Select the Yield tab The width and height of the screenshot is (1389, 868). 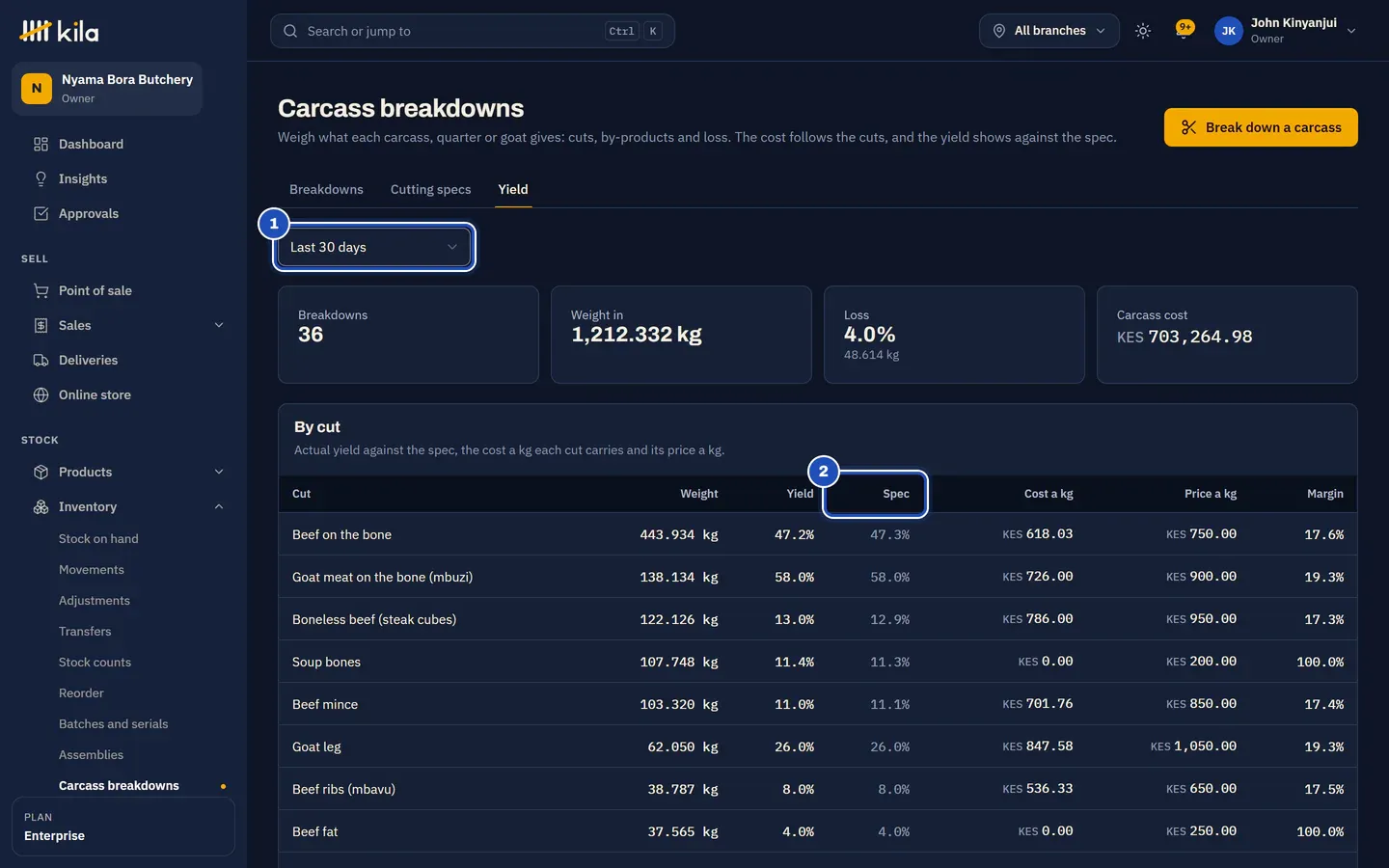(x=513, y=189)
